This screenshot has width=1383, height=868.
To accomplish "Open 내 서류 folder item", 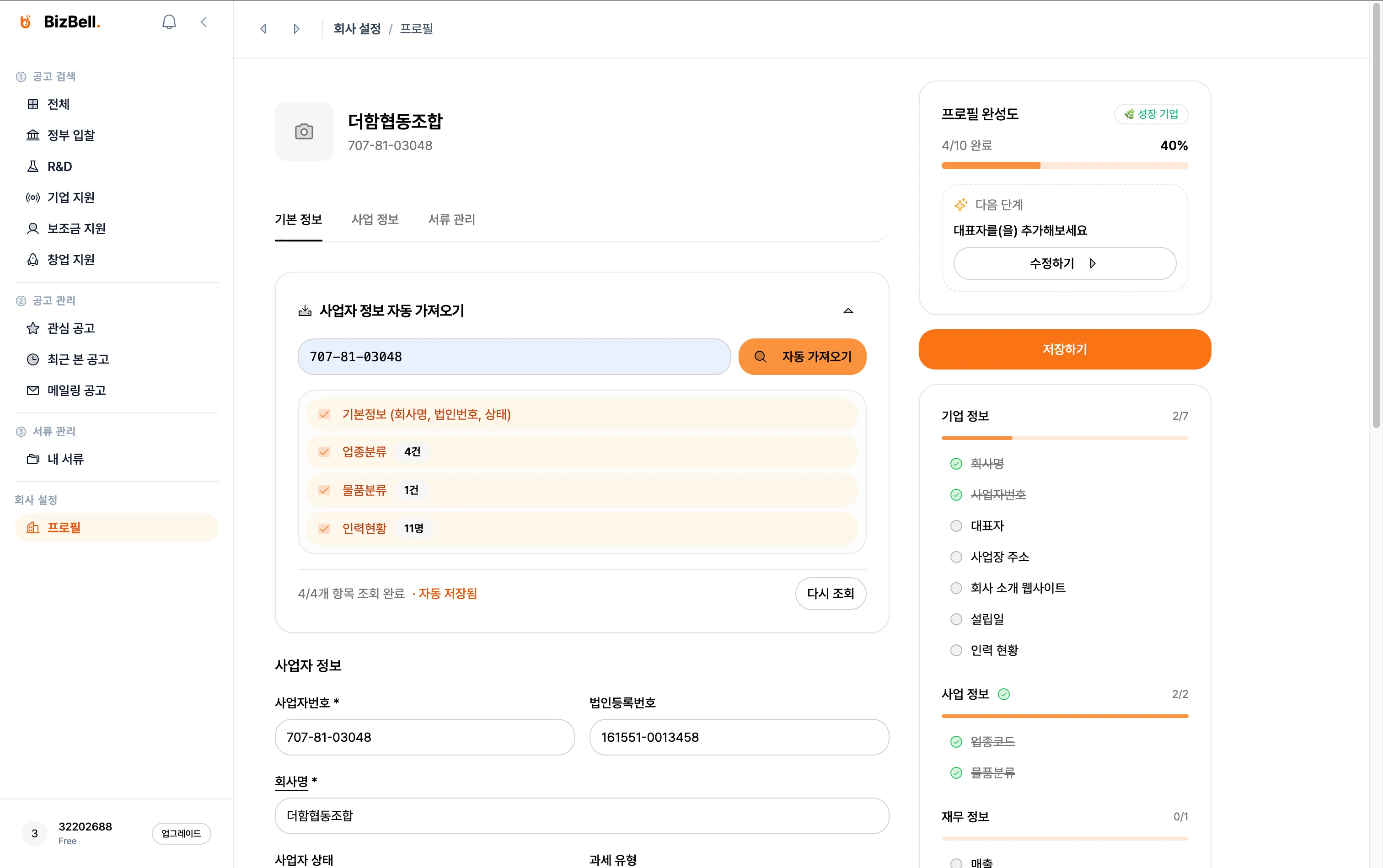I will [65, 459].
